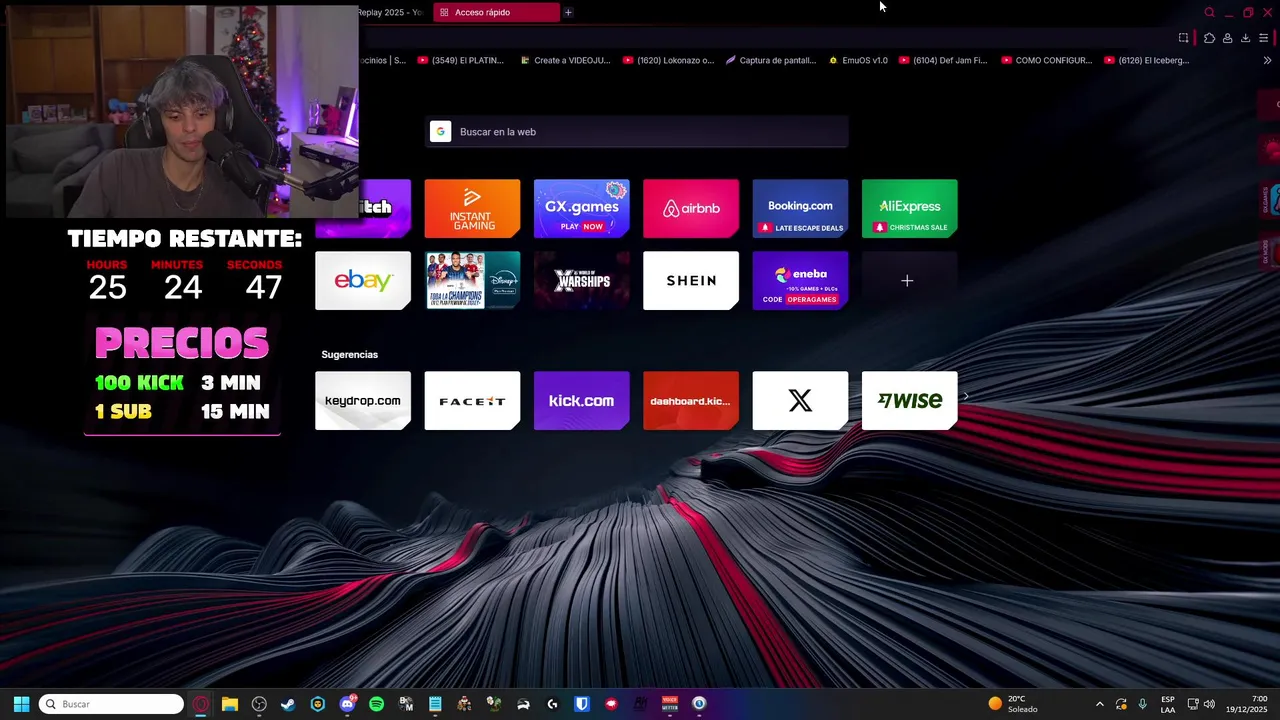This screenshot has height=720, width=1280.
Task: Open the Eneba speed dial tile
Action: (x=800, y=281)
